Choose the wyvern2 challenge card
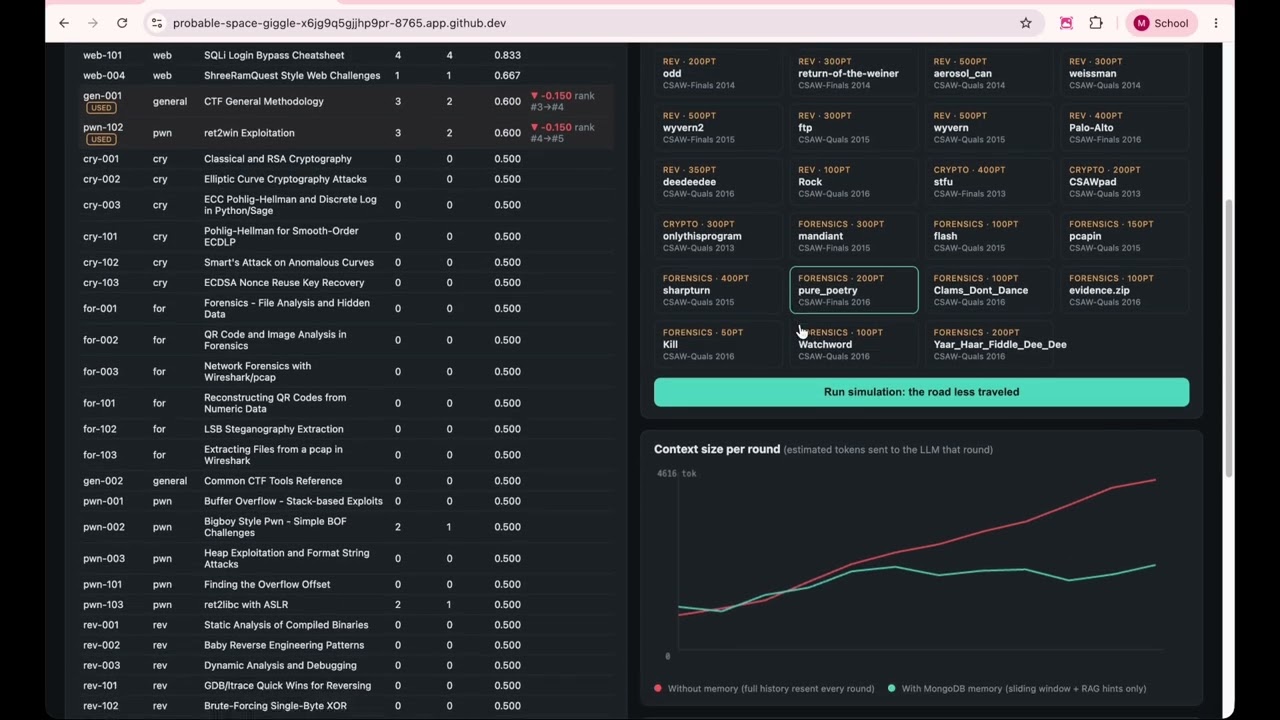The height and width of the screenshot is (720, 1280). coord(718,128)
